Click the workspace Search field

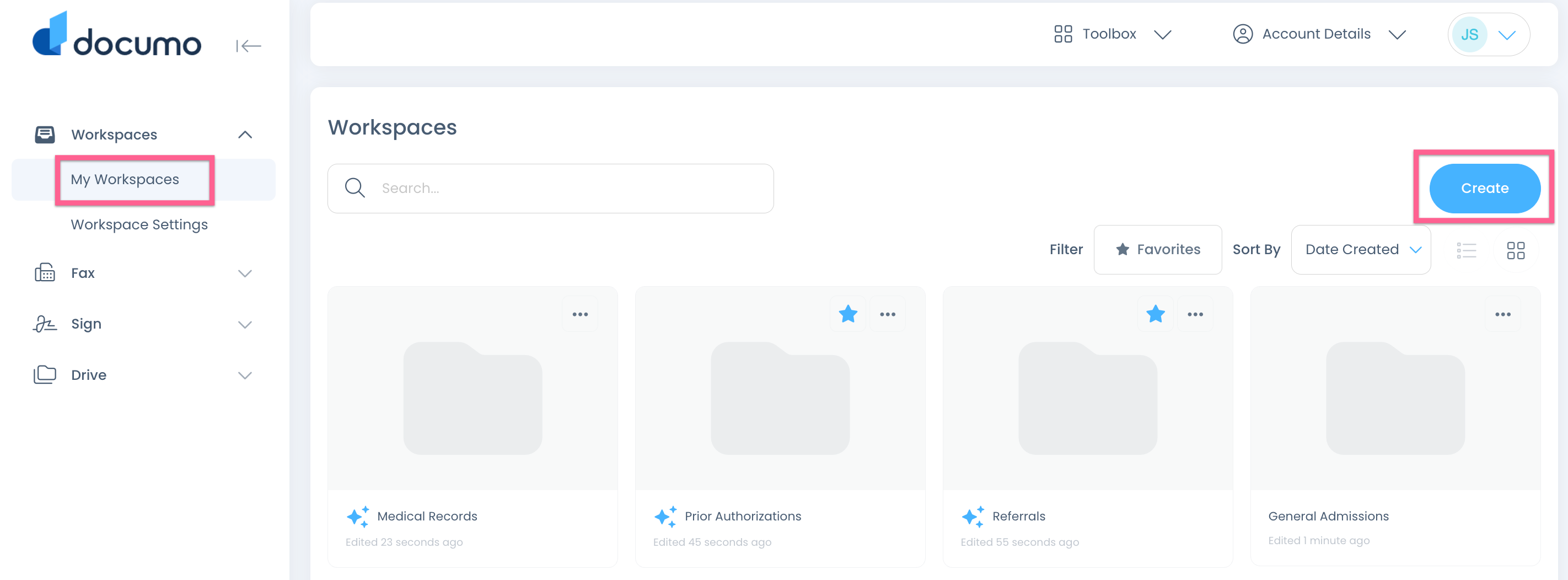pos(550,188)
